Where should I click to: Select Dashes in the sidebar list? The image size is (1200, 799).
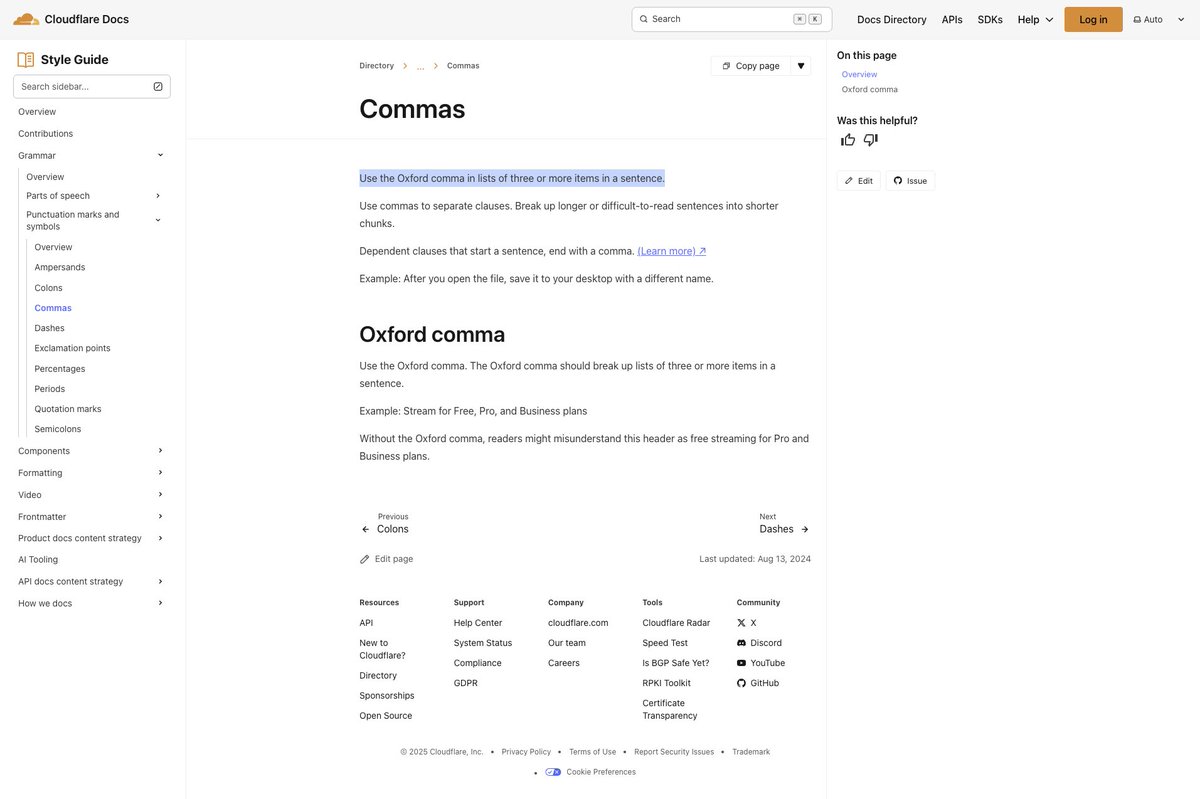49,328
